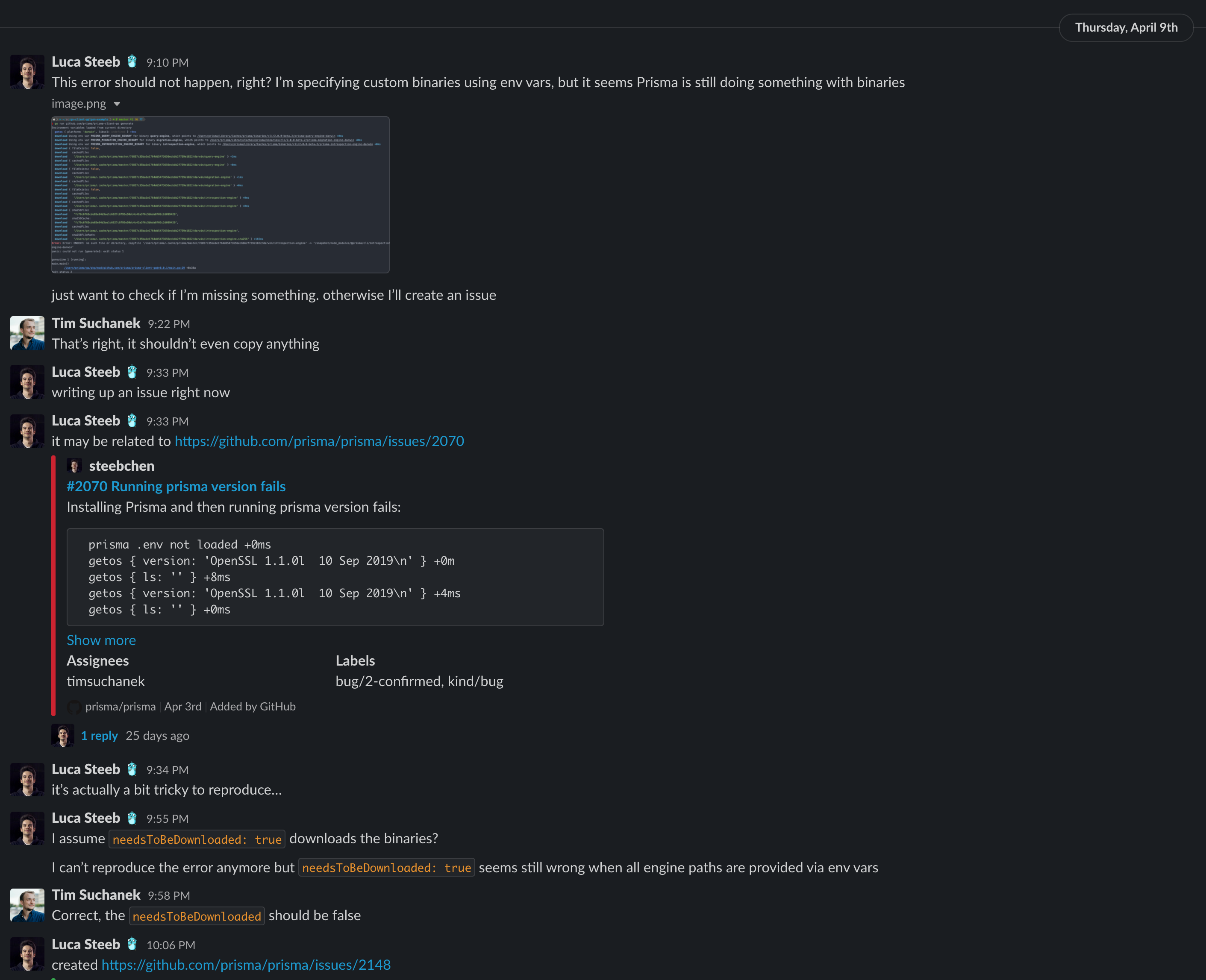Click the needsToBeDownloaded: true inline code snippet
Screen dimensions: 1206x980
coord(197,839)
